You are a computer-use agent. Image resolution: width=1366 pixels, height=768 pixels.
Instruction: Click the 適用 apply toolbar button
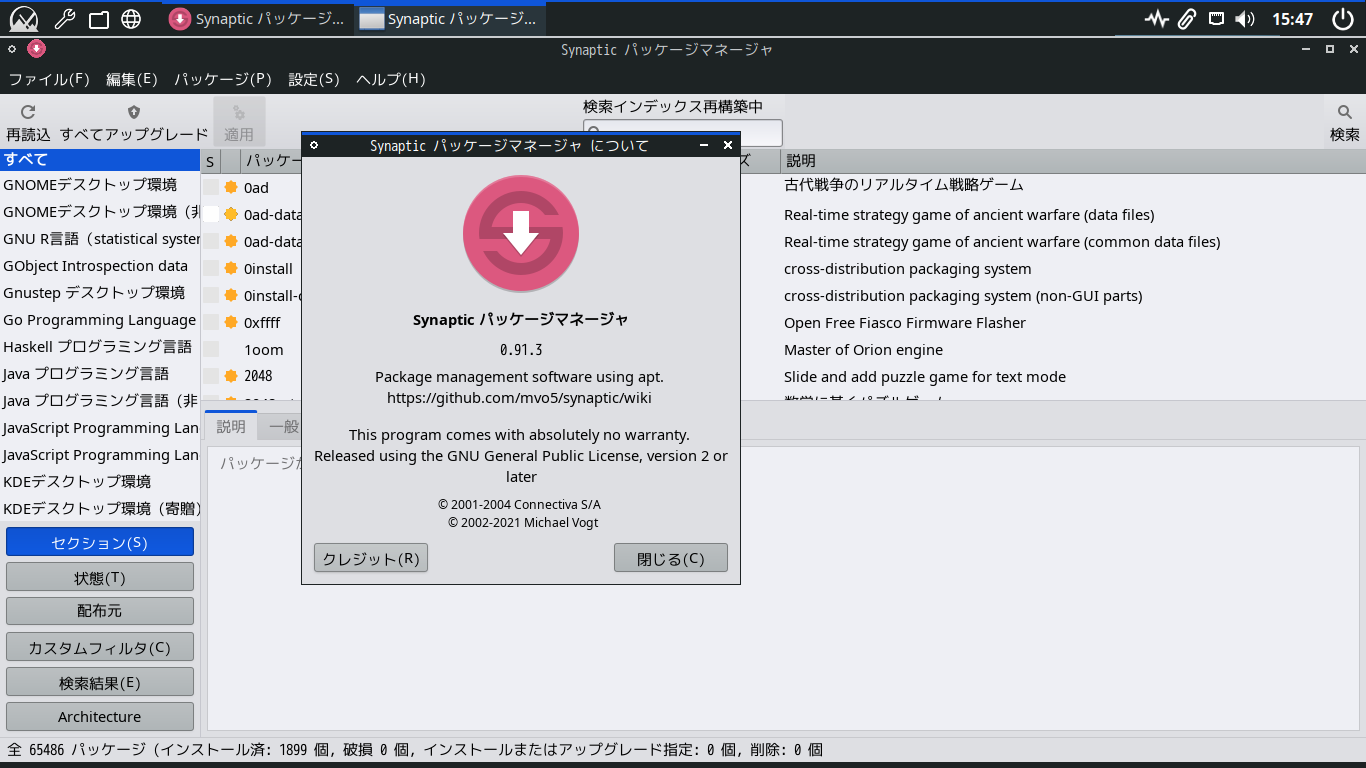239,122
